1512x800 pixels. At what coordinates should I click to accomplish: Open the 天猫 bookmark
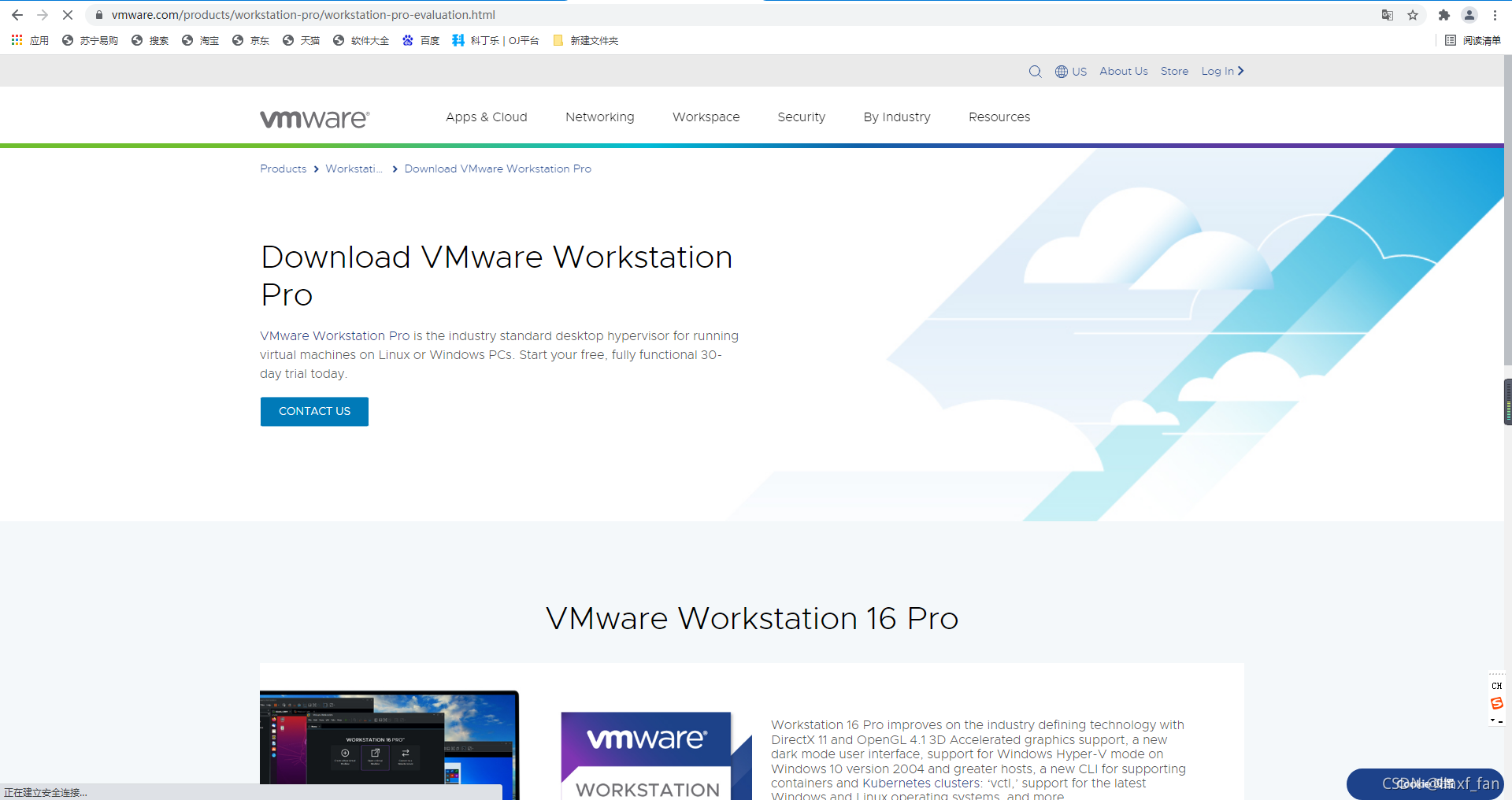(301, 40)
